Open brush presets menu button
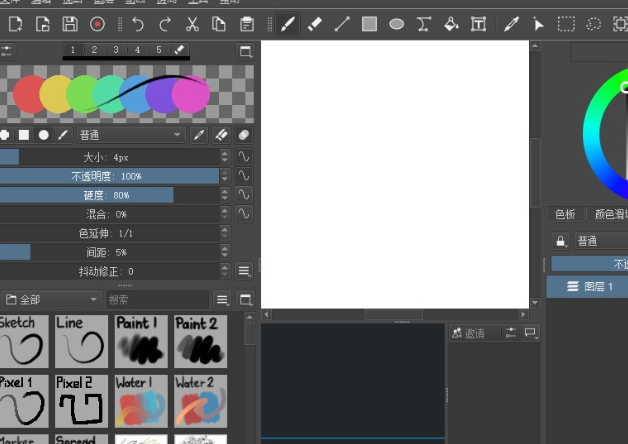Screen dimensions: 628x444 point(222,299)
